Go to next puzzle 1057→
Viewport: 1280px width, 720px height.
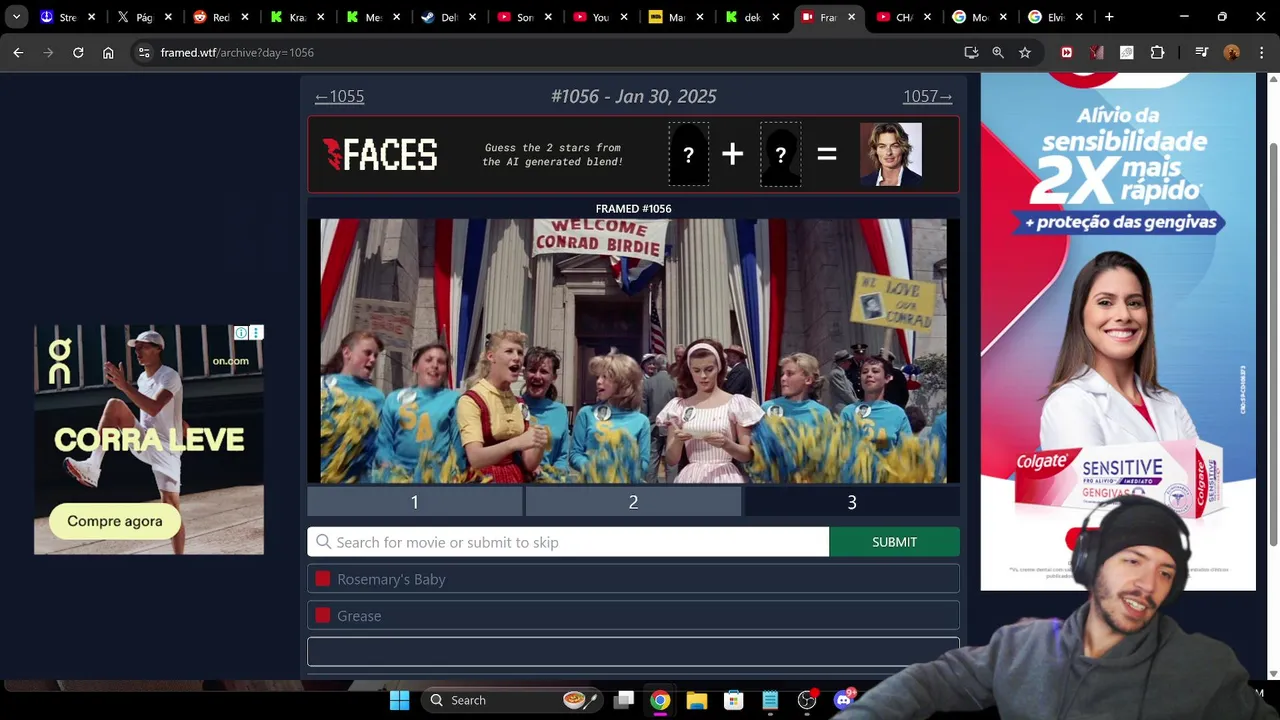927,96
